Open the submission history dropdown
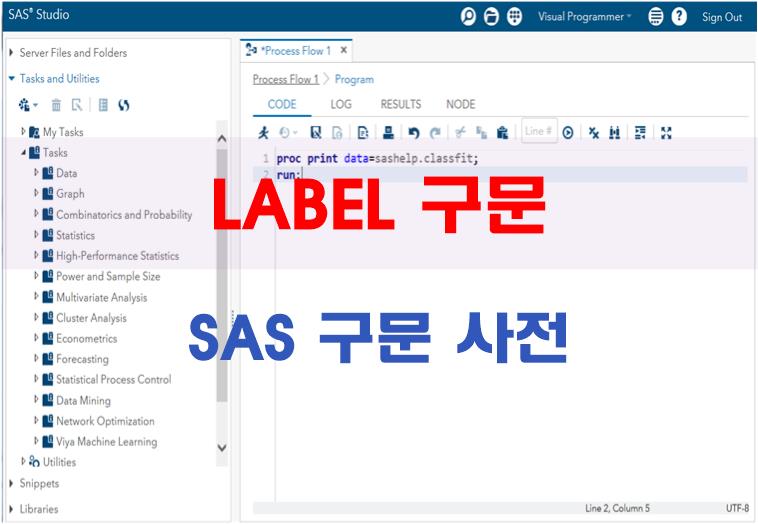The image size is (758, 524). click(288, 132)
